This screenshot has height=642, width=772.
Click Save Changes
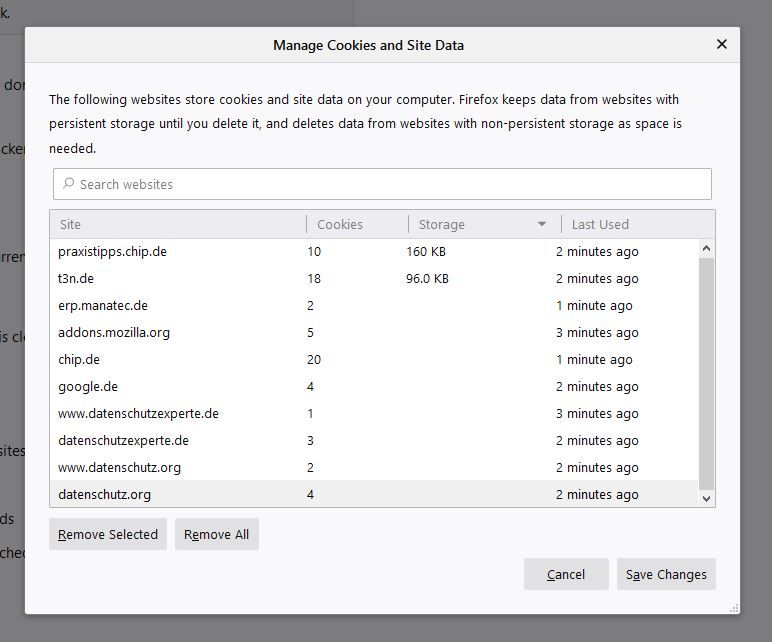point(666,574)
